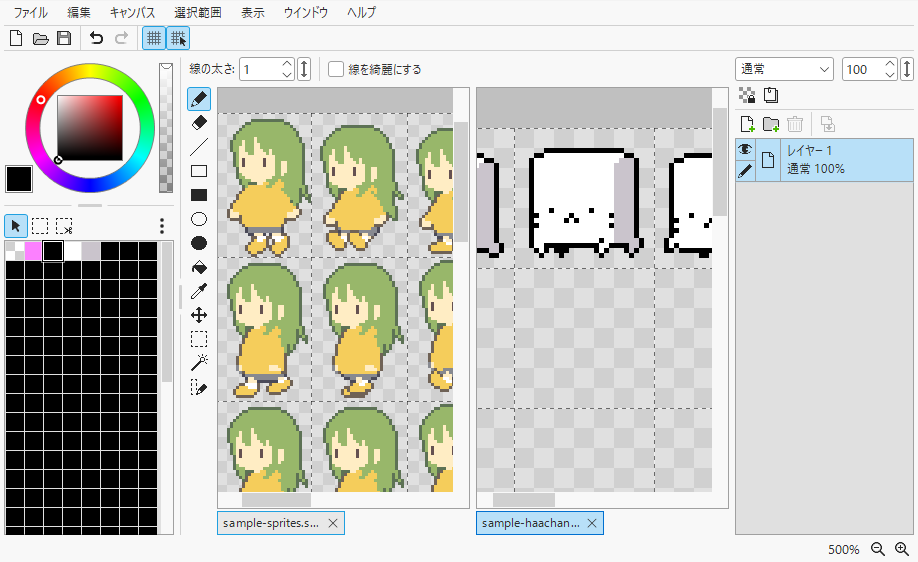This screenshot has height=562, width=918.
Task: Select the Eraser tool
Action: coord(199,123)
